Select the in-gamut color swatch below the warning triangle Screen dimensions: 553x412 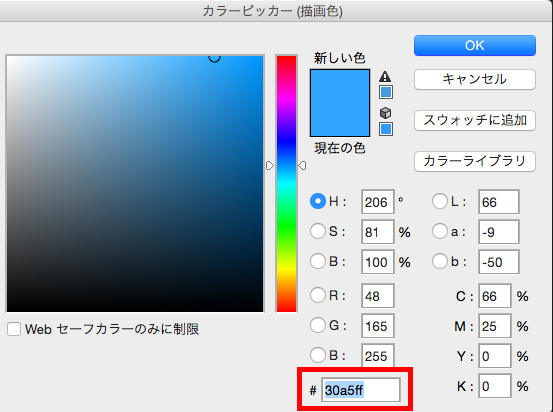(386, 92)
